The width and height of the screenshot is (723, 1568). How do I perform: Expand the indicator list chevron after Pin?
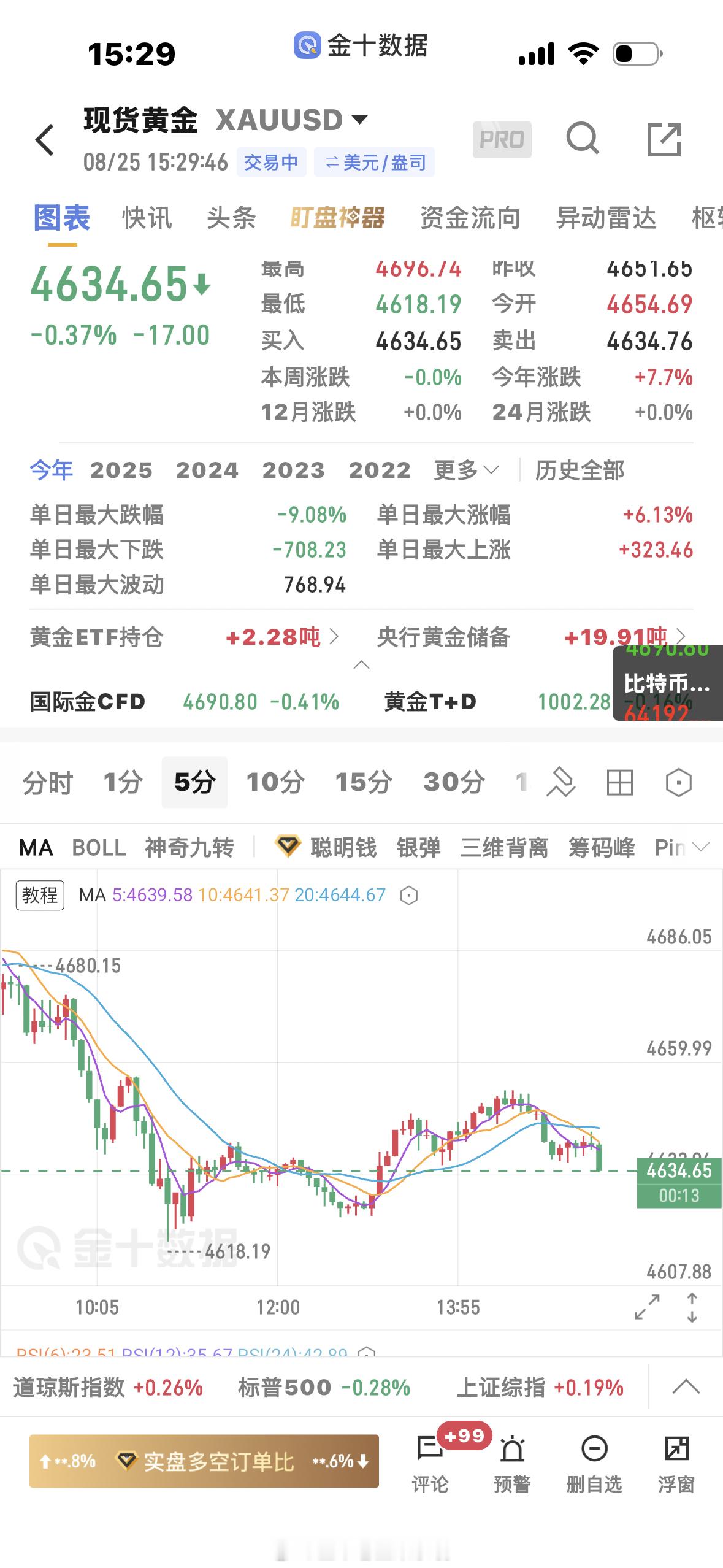(x=700, y=847)
